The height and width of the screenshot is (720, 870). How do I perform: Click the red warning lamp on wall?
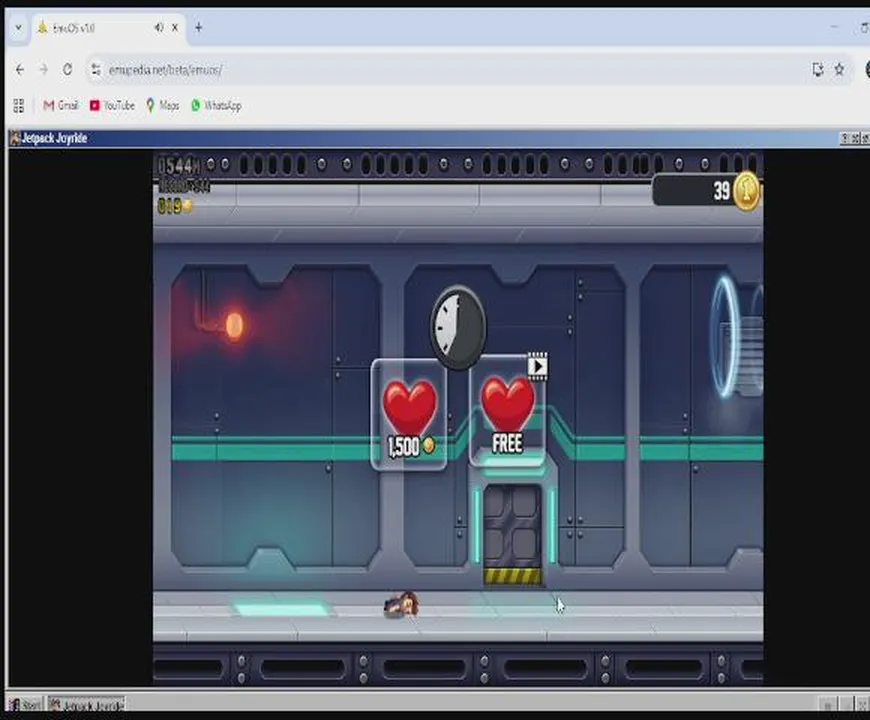(x=234, y=325)
